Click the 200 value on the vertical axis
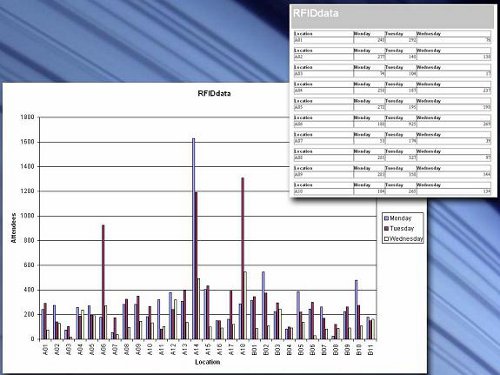The height and width of the screenshot is (375, 500). click(x=29, y=315)
